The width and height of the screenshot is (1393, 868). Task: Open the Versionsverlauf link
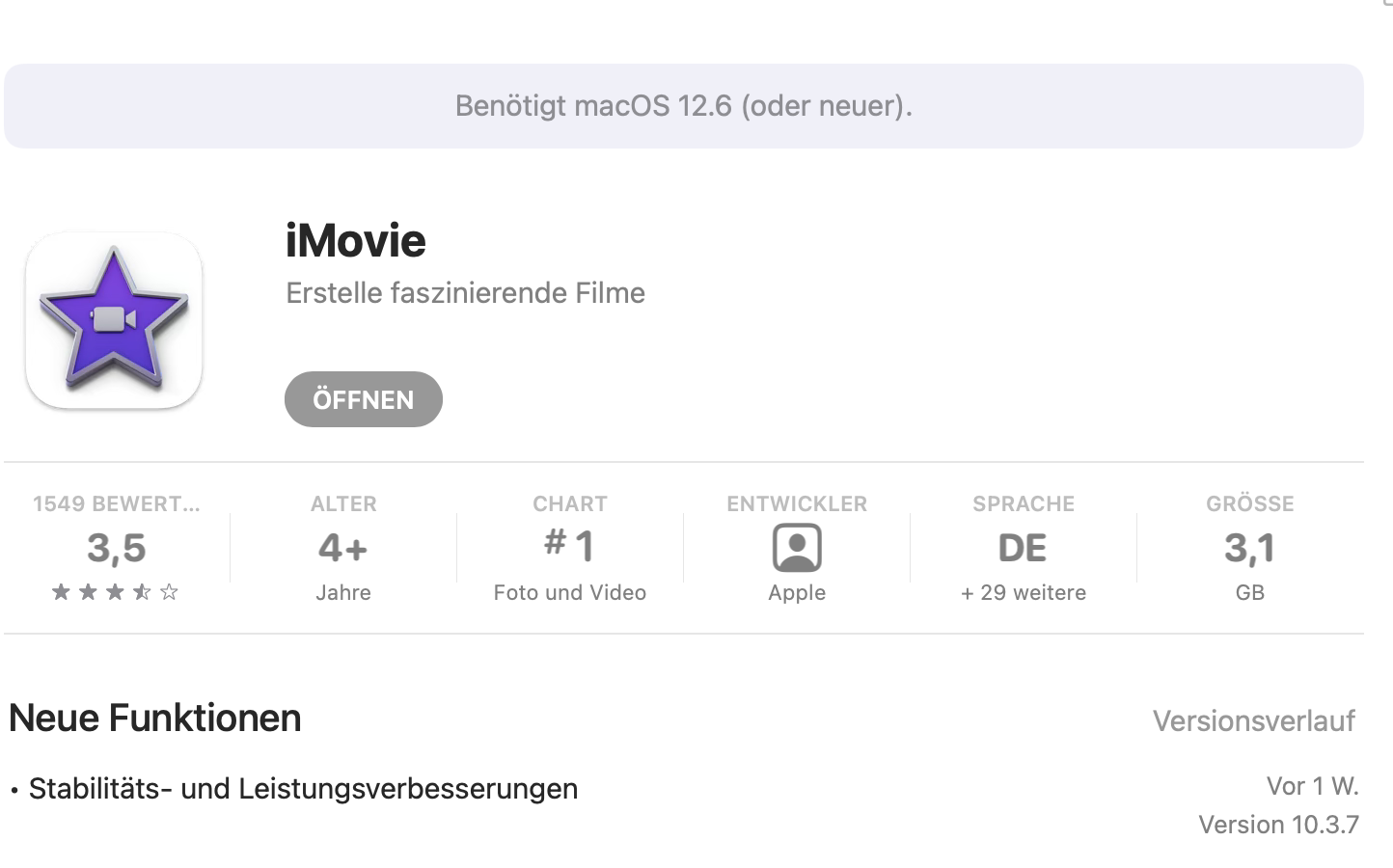pos(1253,720)
